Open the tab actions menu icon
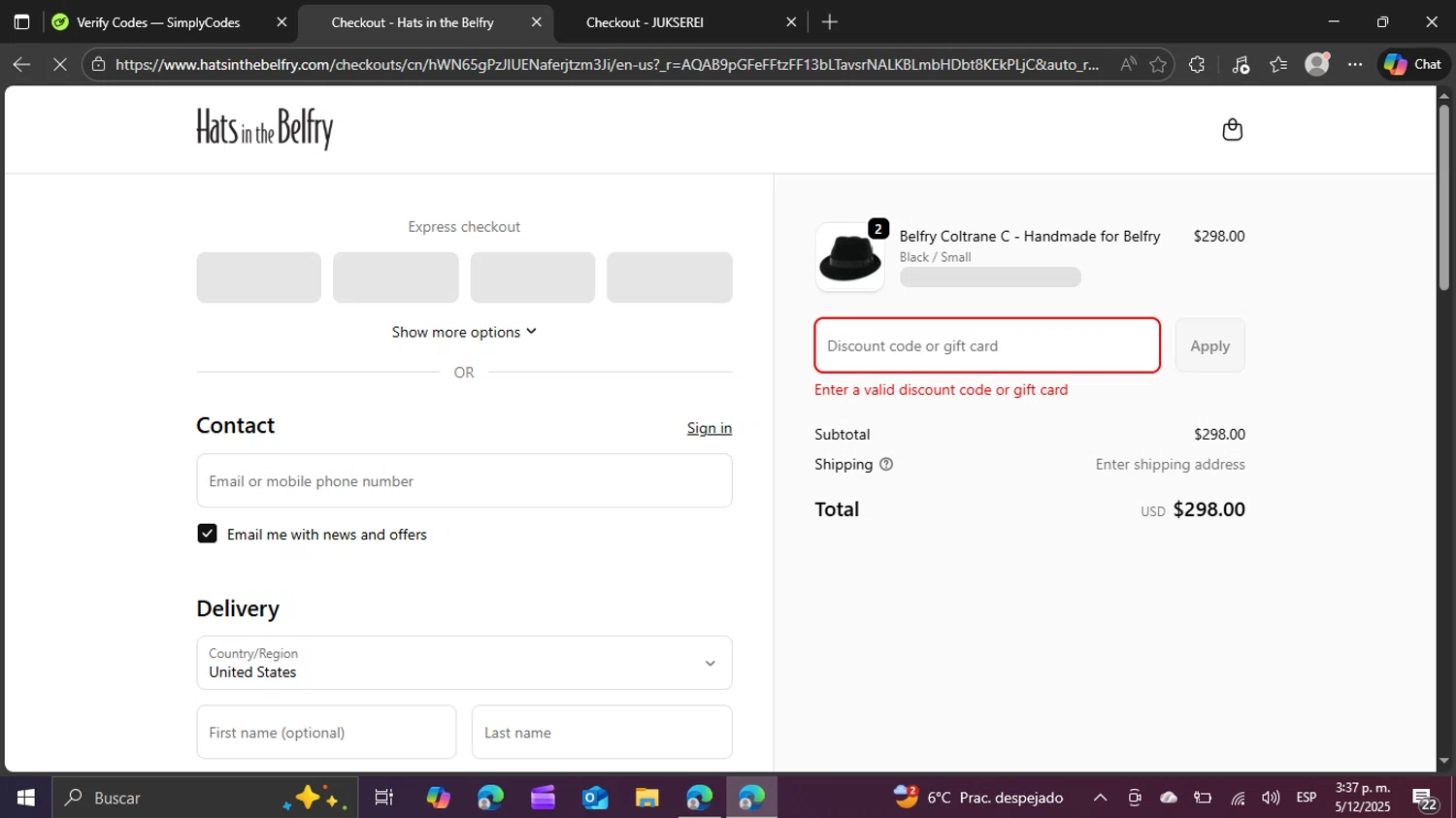 click(21, 21)
